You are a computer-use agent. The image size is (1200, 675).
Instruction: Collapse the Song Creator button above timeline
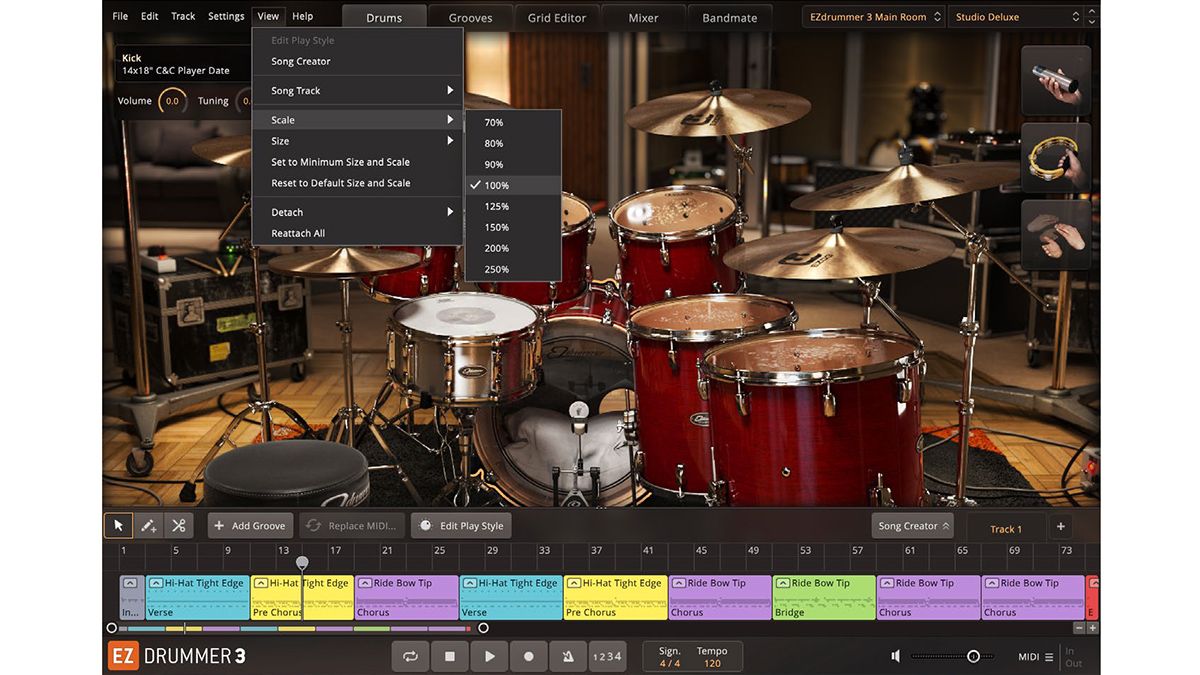[912, 526]
